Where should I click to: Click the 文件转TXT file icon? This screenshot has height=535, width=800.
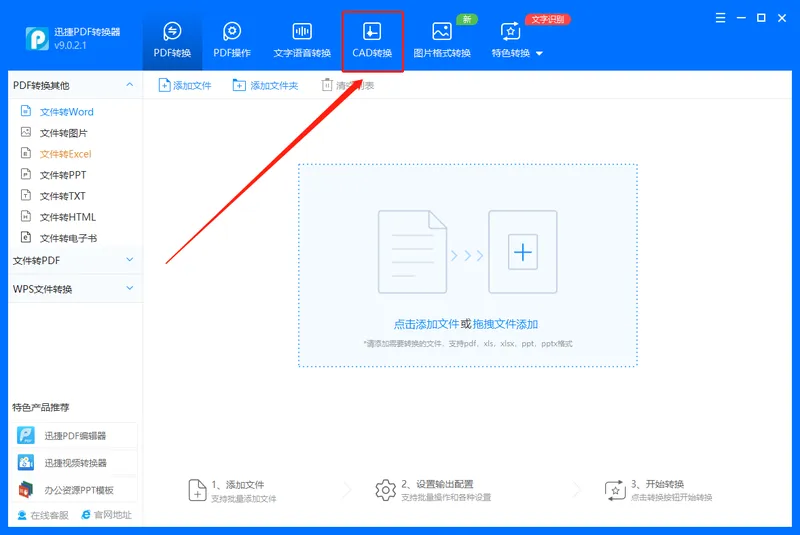pos(26,195)
